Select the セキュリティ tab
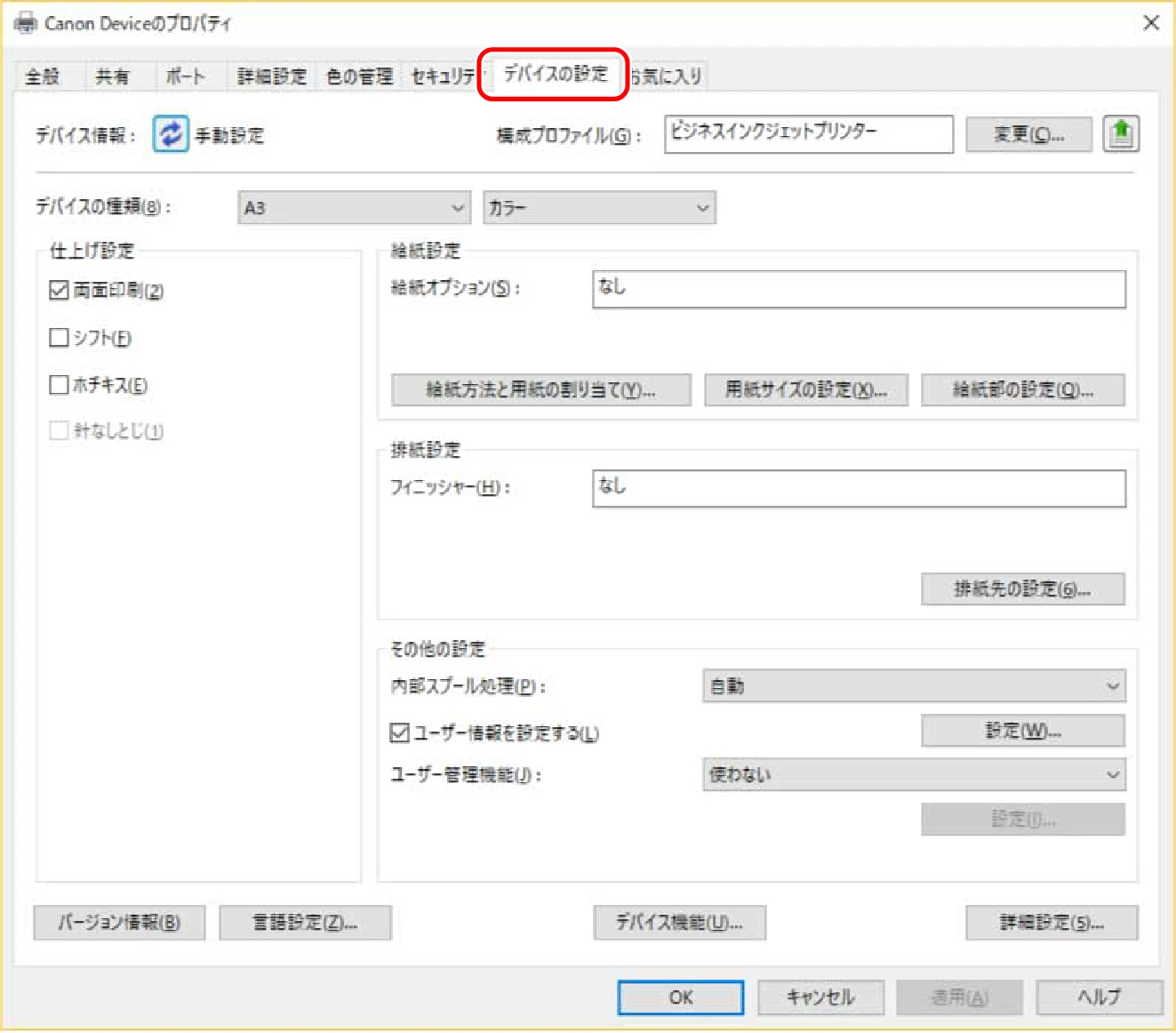 (442, 76)
